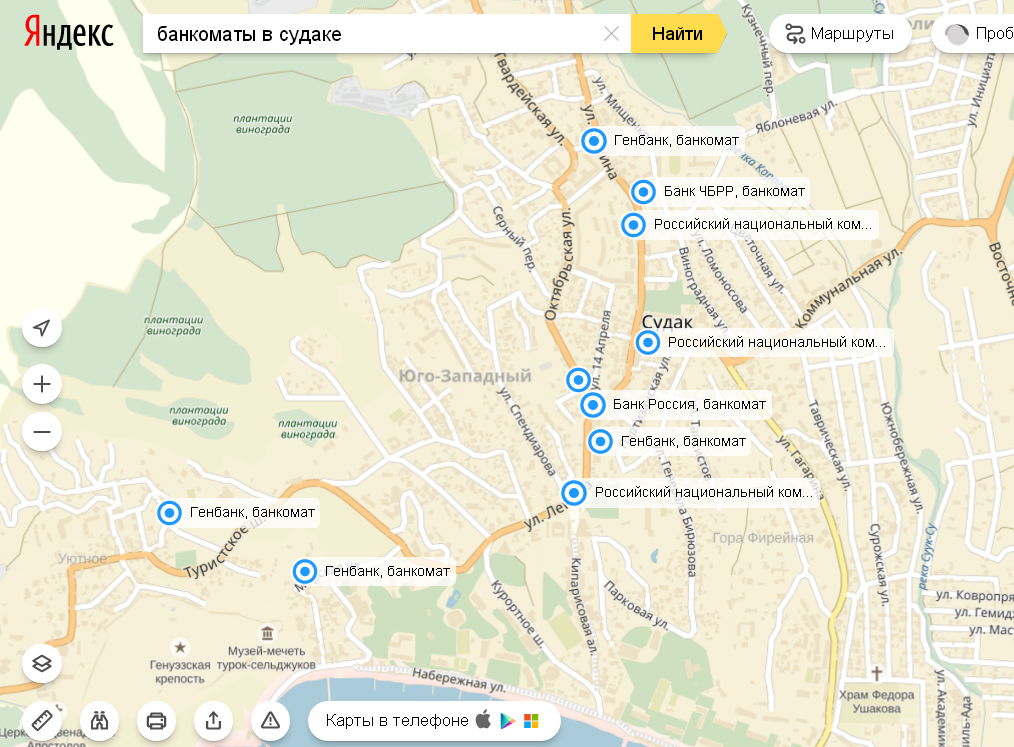Viewport: 1014px width, 747px height.
Task: Click the Храм Федора Ушакова cross icon
Action: pyautogui.click(x=877, y=673)
